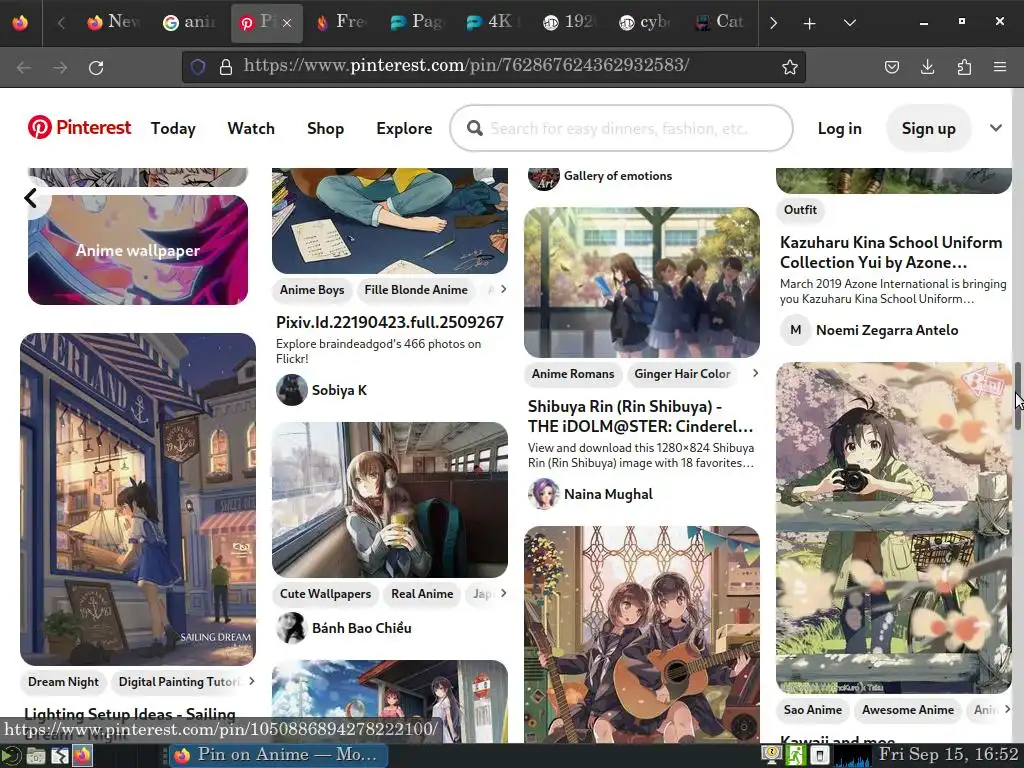The width and height of the screenshot is (1024, 768).
Task: Open Firefox hamburger application menu
Action: point(999,67)
